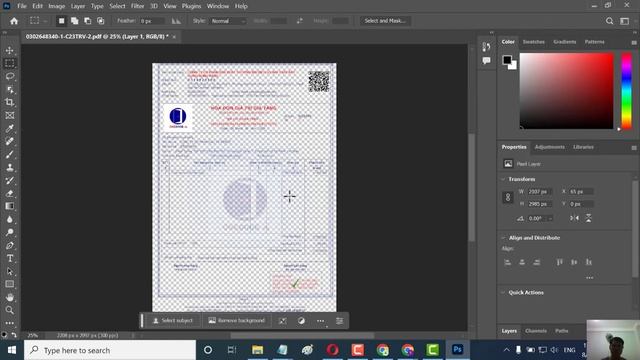Click the foreground color swatch
Screen dimensions: 640x360
point(507,60)
